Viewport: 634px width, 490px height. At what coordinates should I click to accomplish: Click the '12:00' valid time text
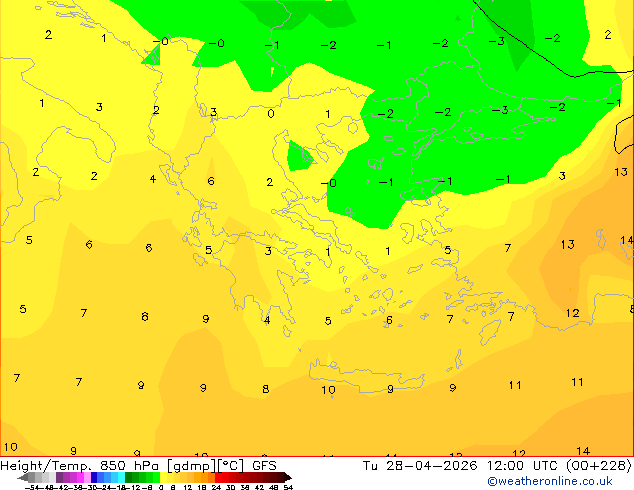pyautogui.click(x=505, y=466)
